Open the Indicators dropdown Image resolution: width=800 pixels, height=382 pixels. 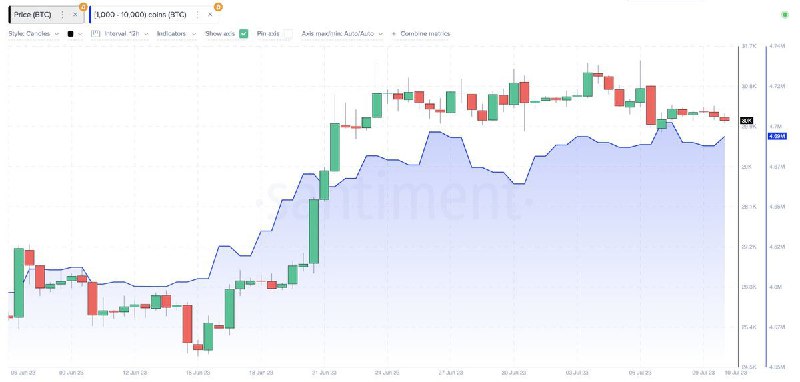(177, 34)
